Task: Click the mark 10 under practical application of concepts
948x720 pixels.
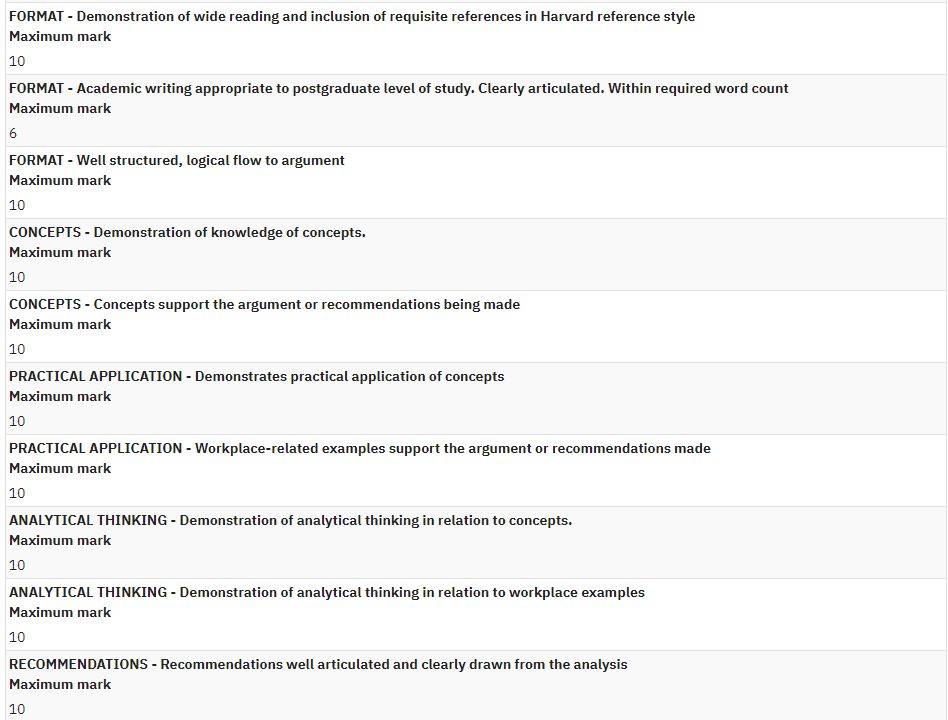Action: pos(17,421)
